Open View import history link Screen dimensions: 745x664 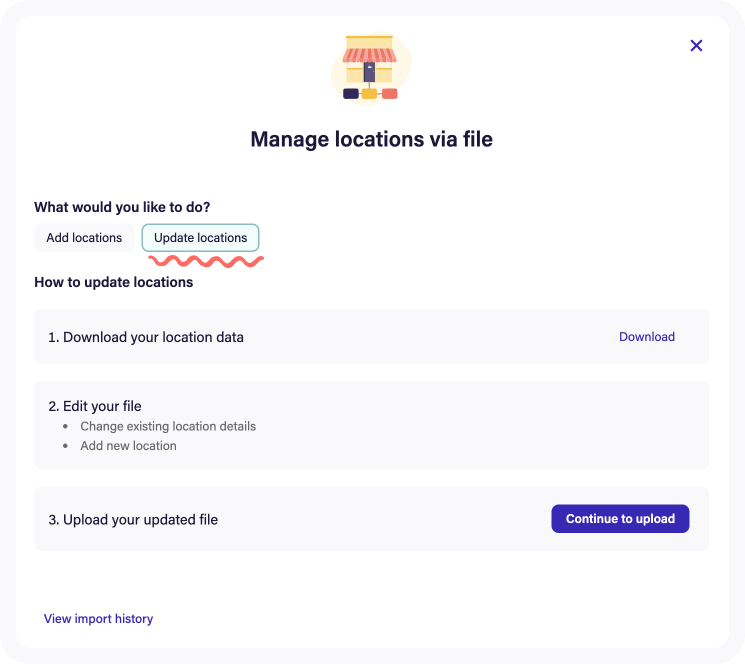pyautogui.click(x=98, y=618)
